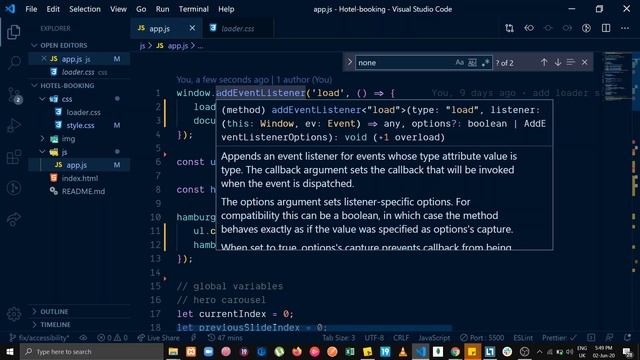Open Source Control view with badge 2
The image size is (640, 360).
14,95
